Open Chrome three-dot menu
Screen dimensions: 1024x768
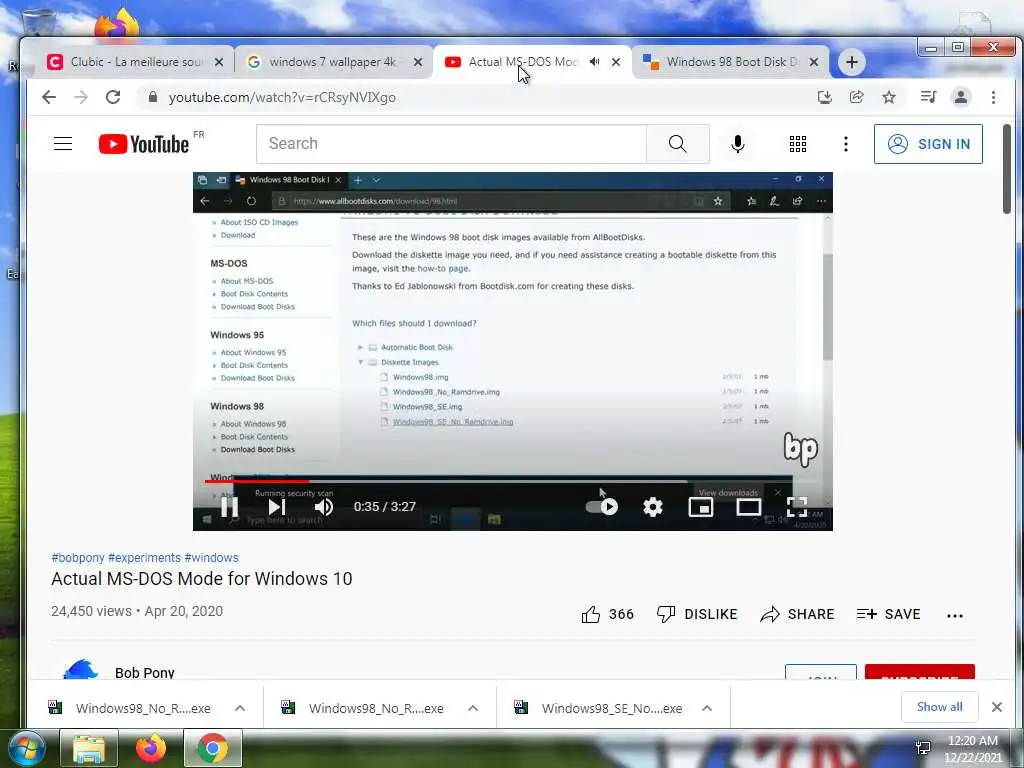993,97
